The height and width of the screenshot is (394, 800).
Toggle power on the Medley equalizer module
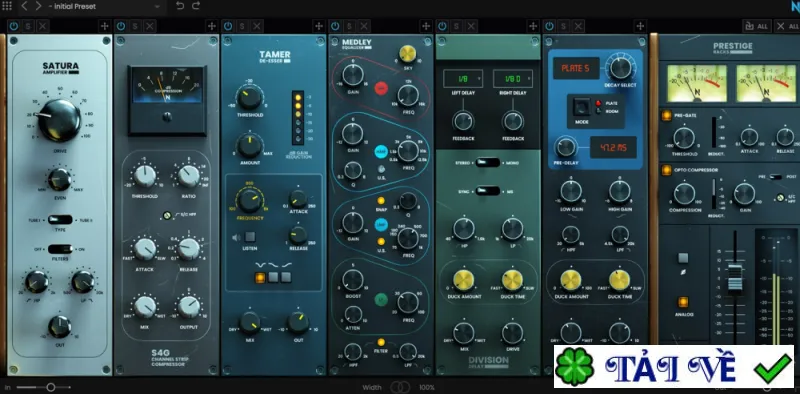[x=335, y=26]
